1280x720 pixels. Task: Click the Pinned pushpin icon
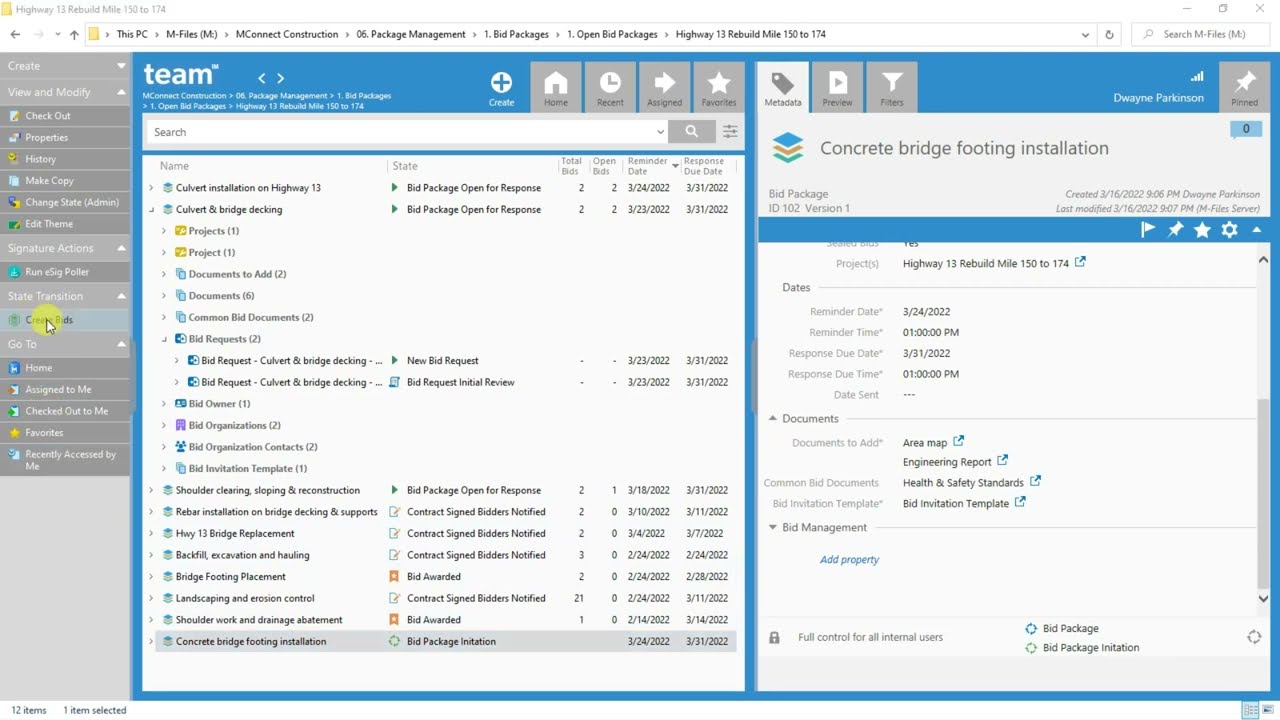point(1245,84)
